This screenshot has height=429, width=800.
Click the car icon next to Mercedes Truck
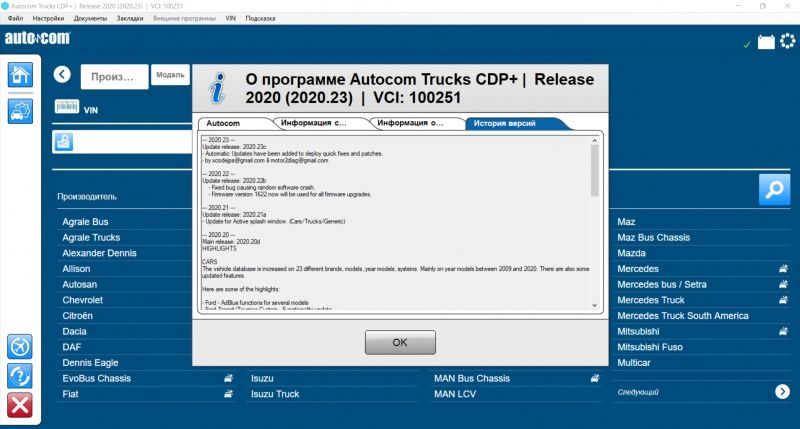point(783,300)
